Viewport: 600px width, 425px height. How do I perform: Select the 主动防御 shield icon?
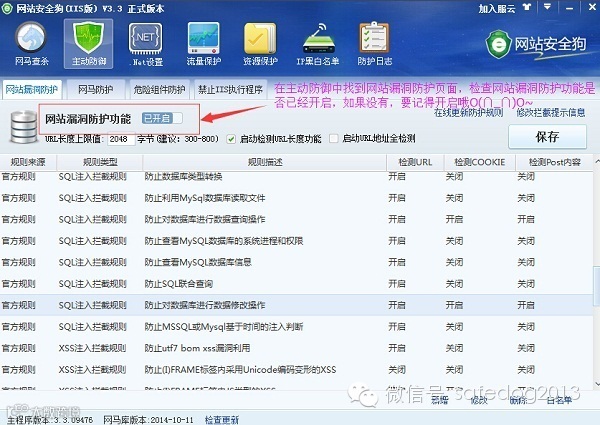click(88, 43)
